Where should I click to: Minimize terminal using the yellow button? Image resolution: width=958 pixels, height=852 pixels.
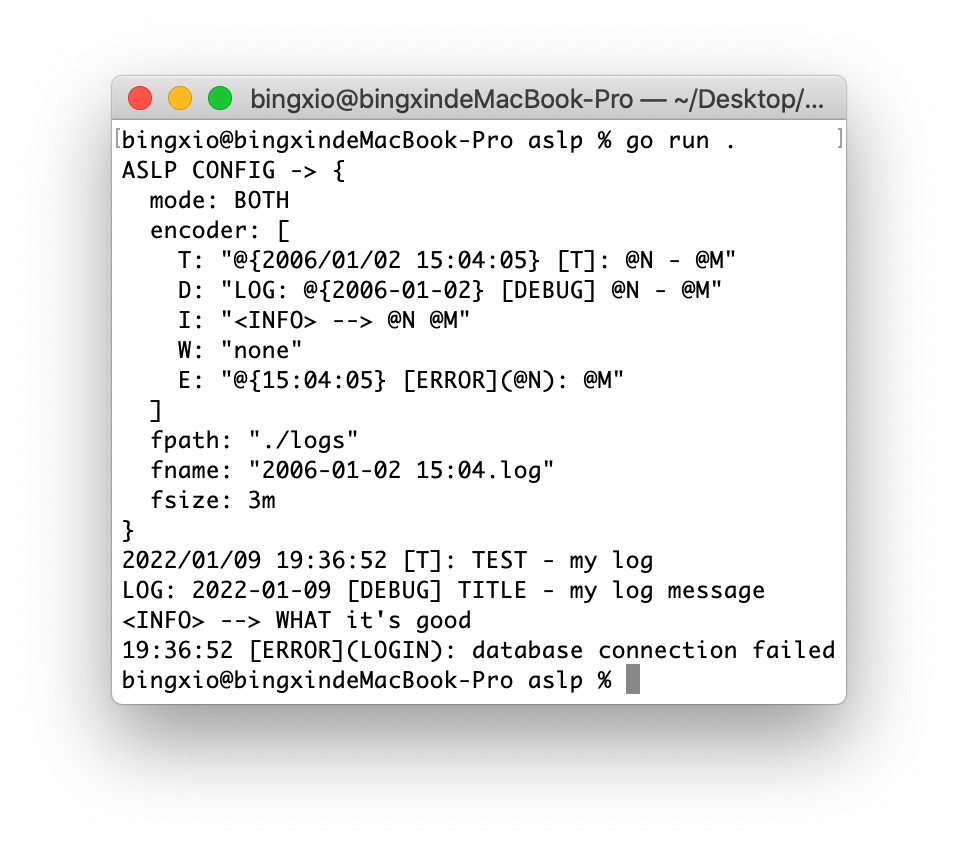[x=180, y=98]
